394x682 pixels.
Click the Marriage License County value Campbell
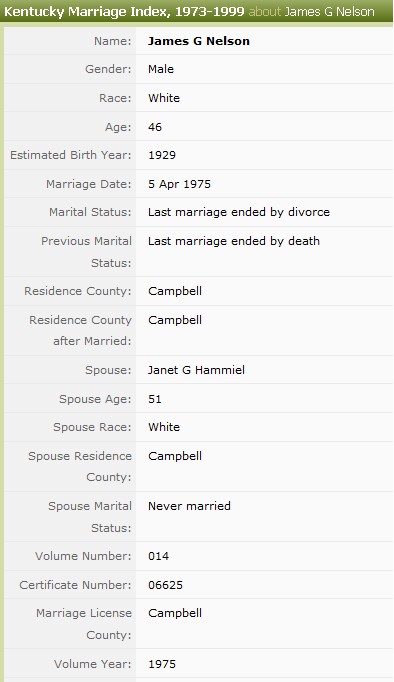(x=175, y=613)
